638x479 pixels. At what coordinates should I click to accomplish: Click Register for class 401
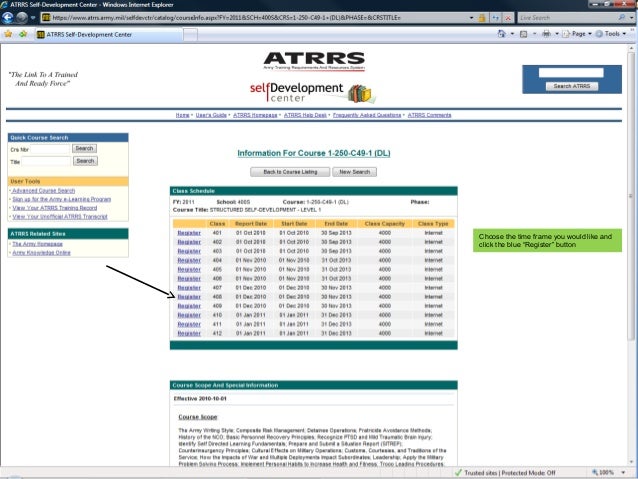189,233
